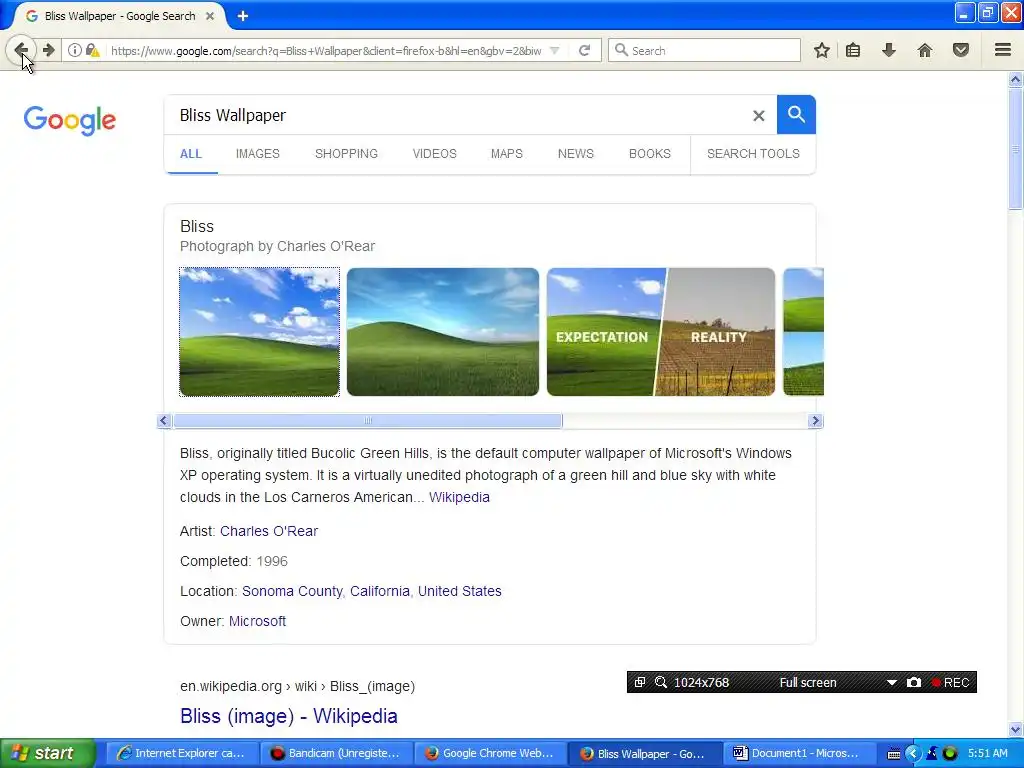Image resolution: width=1024 pixels, height=768 pixels.
Task: Click page vertical scrollbar down arrow
Action: coord(1016,729)
